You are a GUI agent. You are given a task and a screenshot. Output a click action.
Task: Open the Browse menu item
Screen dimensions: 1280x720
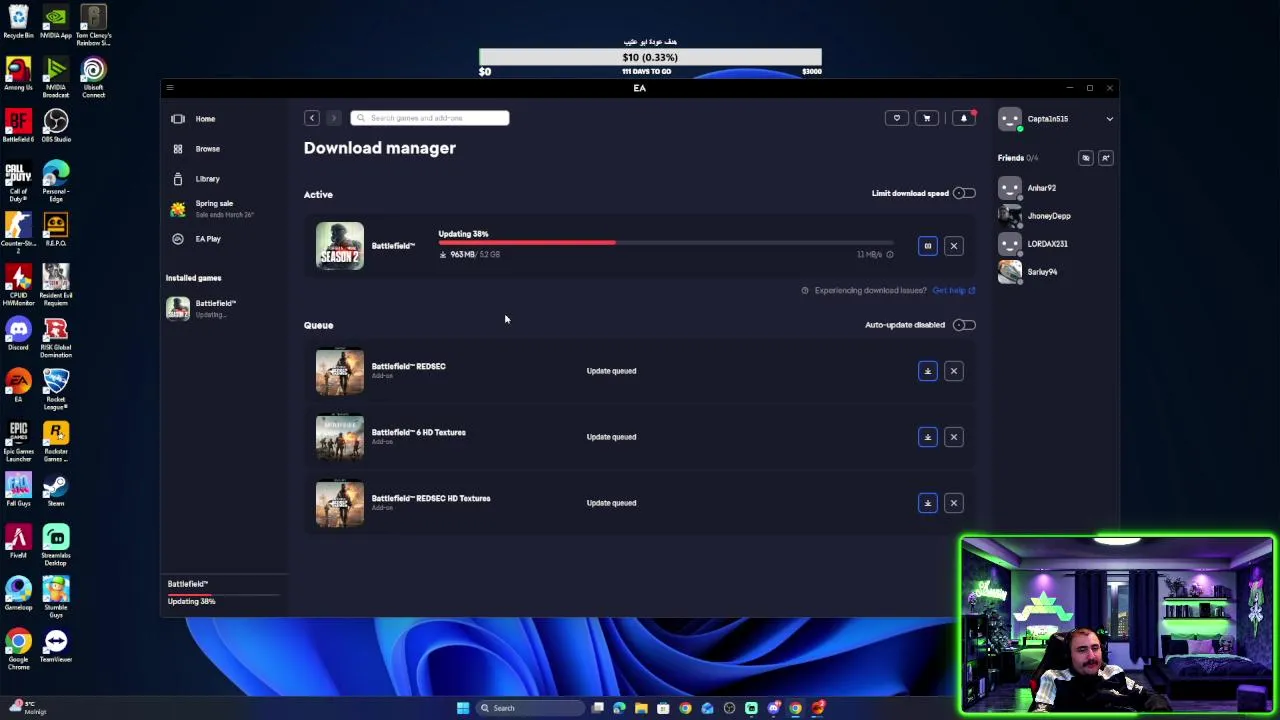(207, 149)
